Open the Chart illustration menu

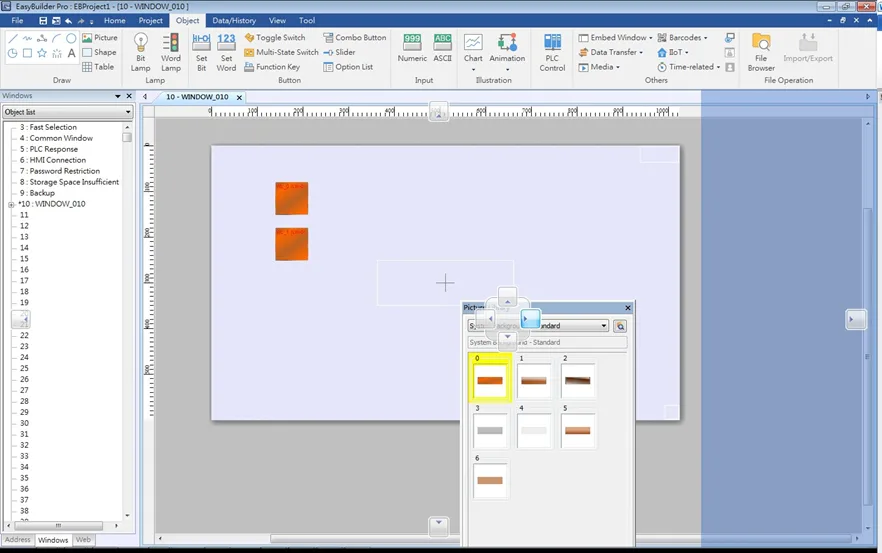[x=473, y=52]
